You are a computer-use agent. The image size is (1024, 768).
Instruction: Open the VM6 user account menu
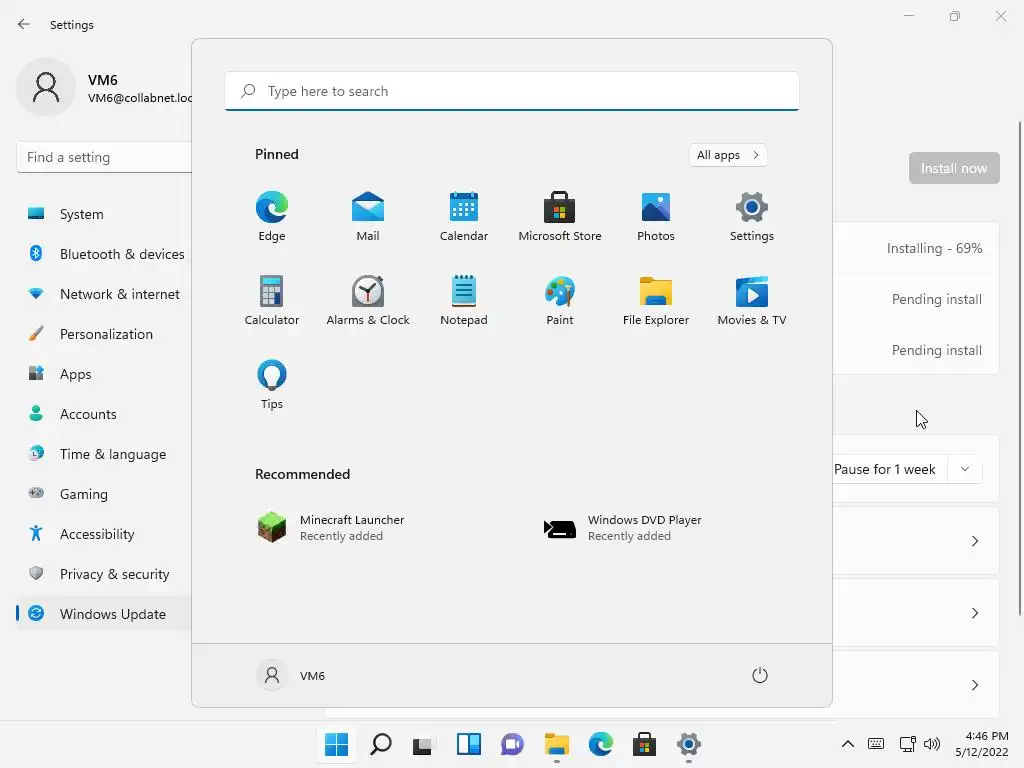click(291, 675)
